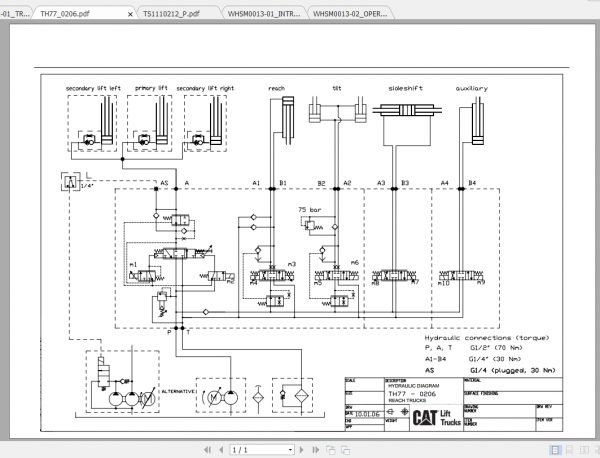Screen dimensions: 600x458
Task: Click 'TH77 - 0206' in title block
Action: 412,394
